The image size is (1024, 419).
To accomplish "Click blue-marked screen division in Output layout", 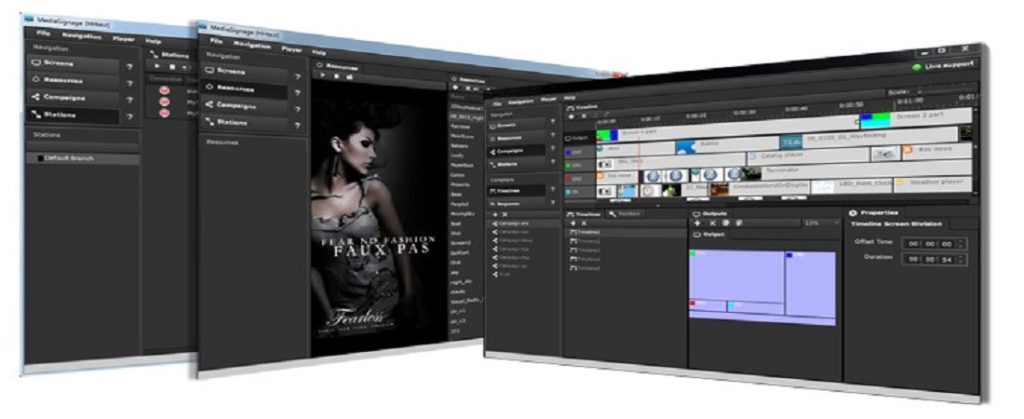I will pos(810,284).
